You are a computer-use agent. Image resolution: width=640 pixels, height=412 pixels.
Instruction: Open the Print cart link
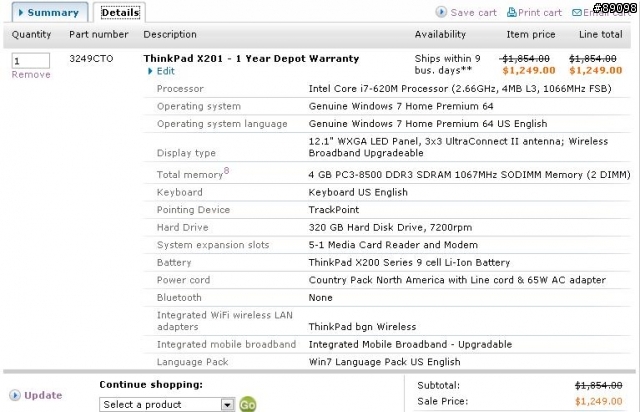540,13
